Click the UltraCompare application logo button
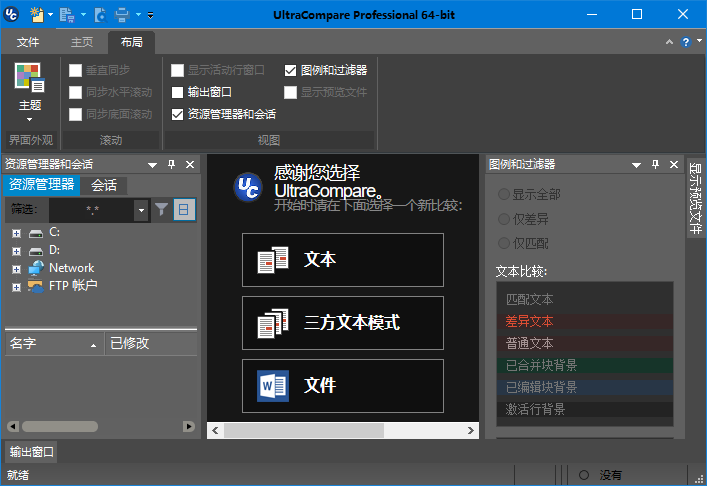707x486 pixels. (11, 14)
